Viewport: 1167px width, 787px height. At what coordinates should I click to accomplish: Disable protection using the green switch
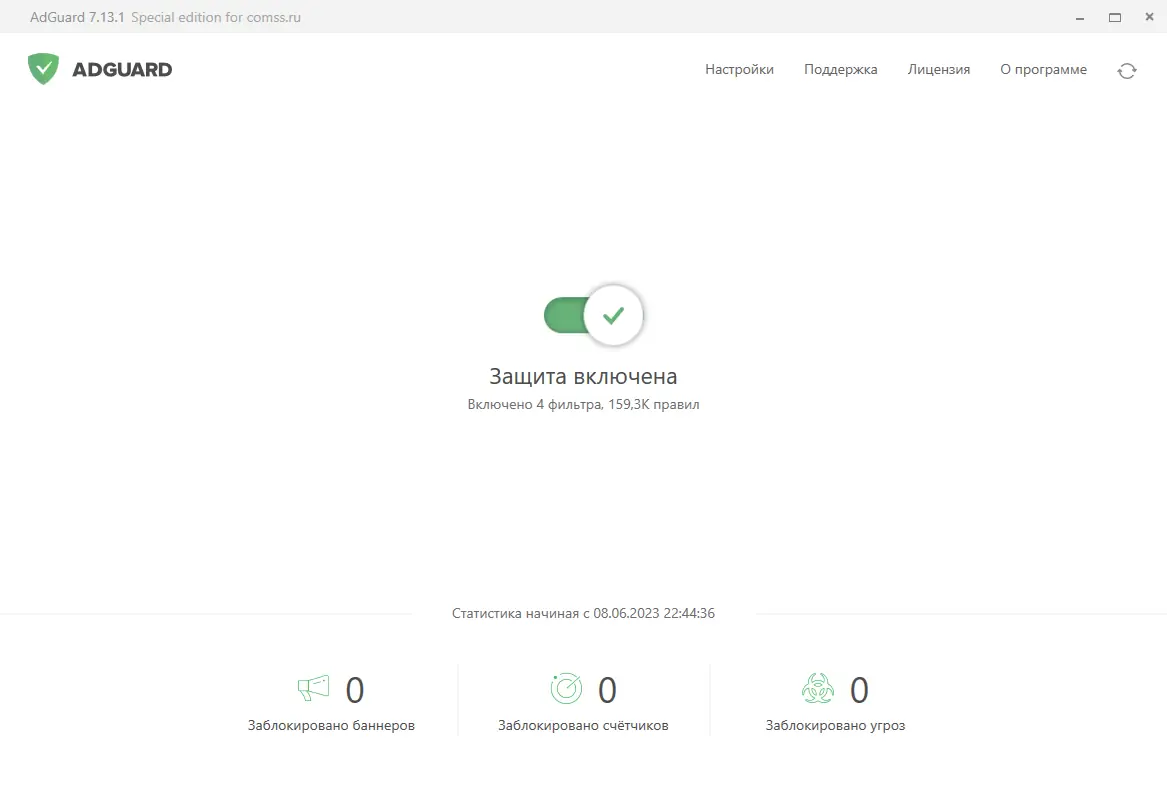click(x=570, y=315)
